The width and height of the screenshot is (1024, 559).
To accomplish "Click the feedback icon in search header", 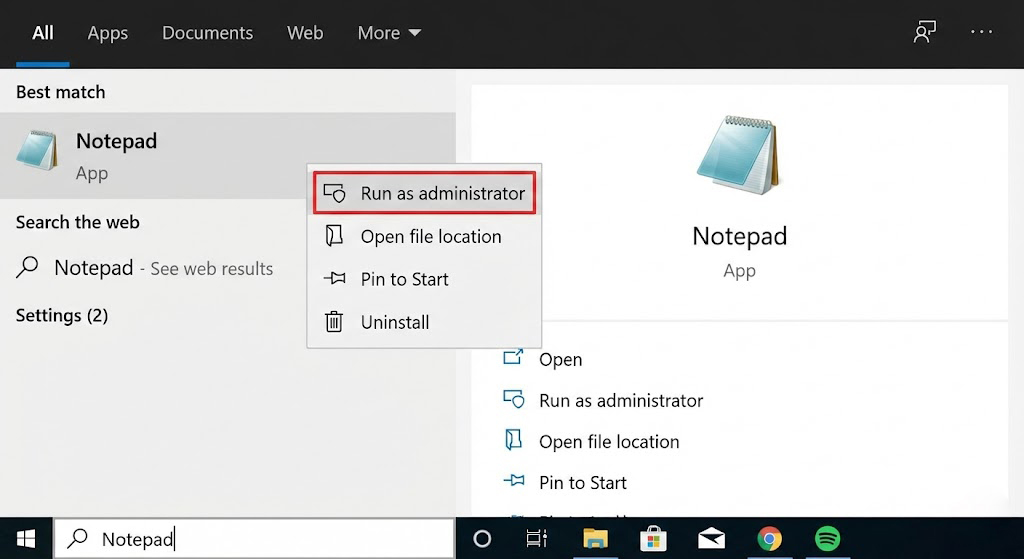I will click(924, 33).
